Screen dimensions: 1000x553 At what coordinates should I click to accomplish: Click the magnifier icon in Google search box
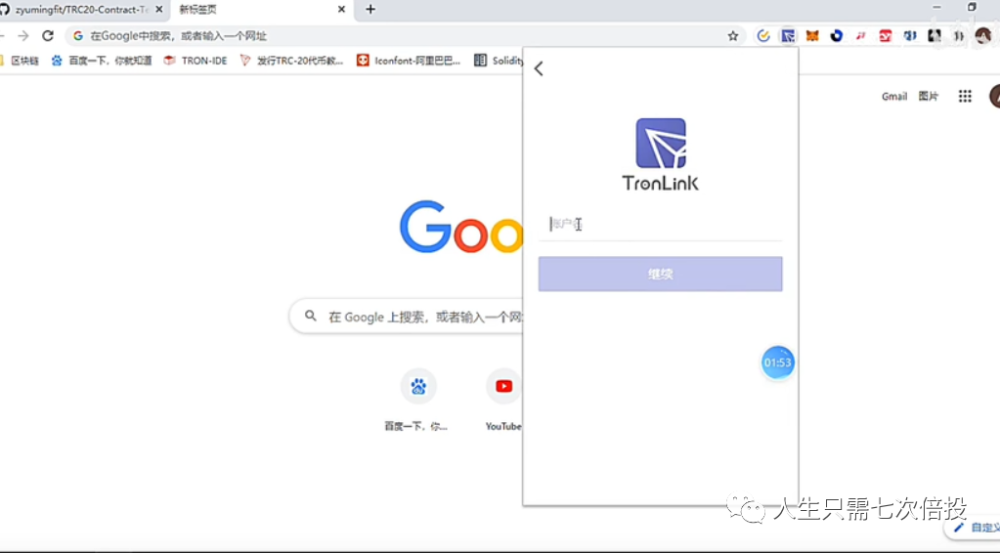[311, 316]
